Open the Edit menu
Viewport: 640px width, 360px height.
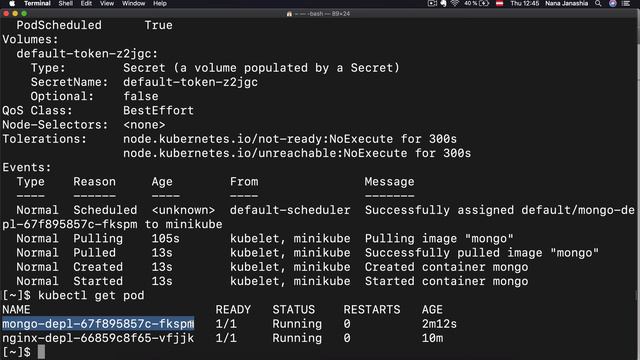[x=86, y=3]
